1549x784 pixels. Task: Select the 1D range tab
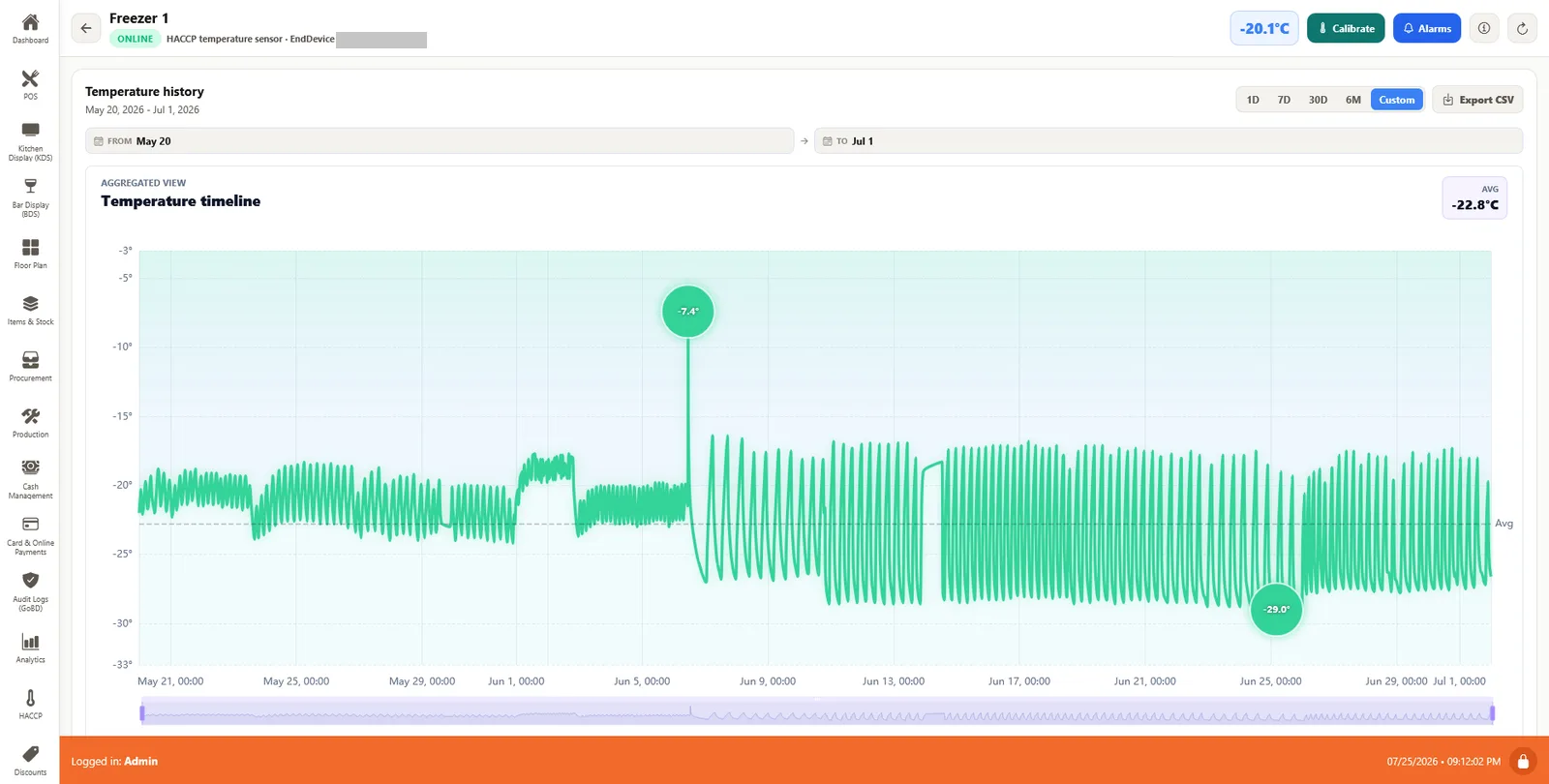[1253, 100]
